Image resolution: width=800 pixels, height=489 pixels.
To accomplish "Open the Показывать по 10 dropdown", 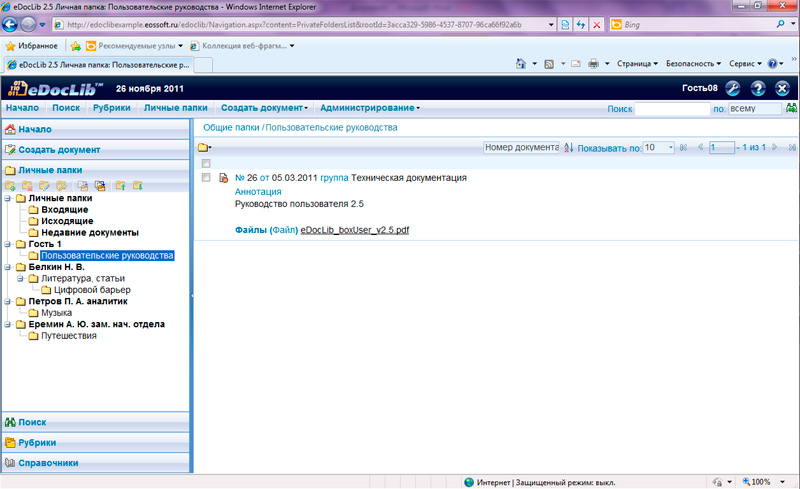I will tap(659, 148).
